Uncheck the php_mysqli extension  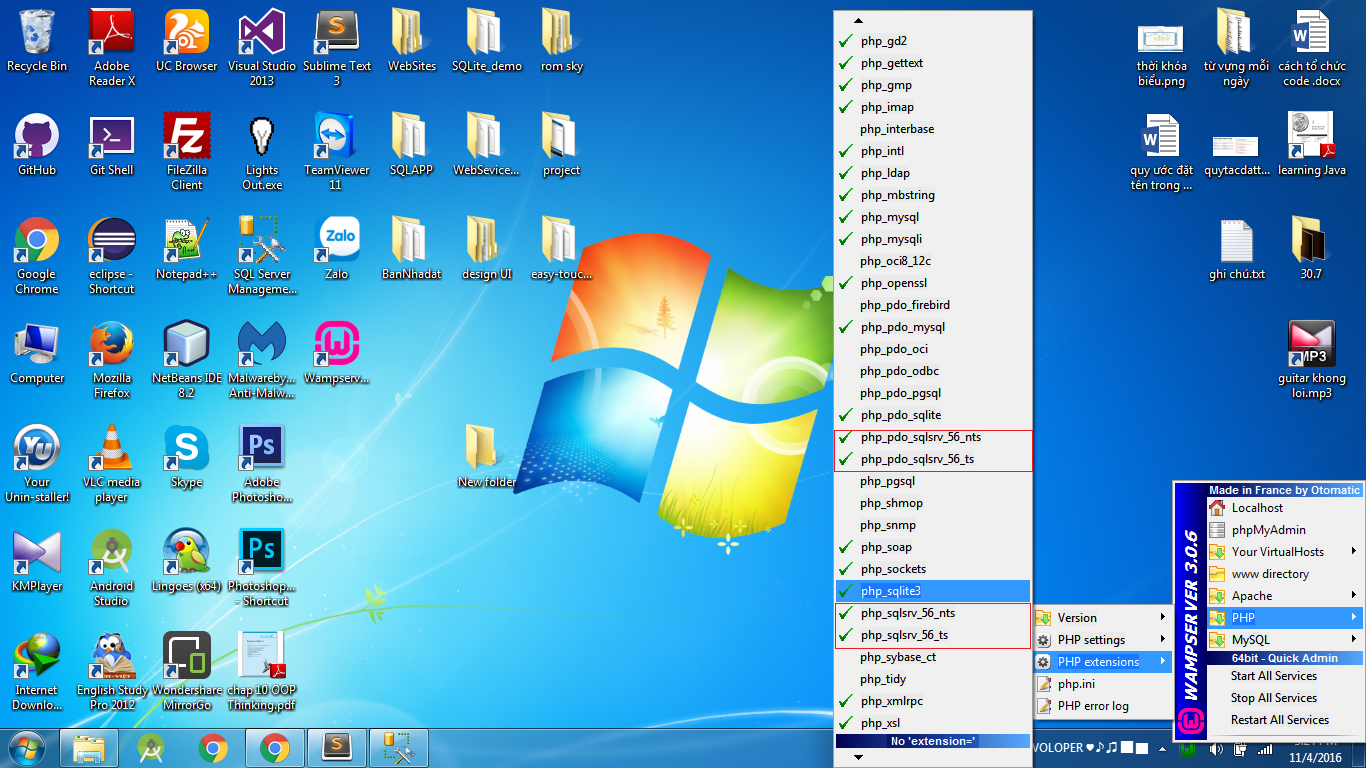tap(933, 239)
